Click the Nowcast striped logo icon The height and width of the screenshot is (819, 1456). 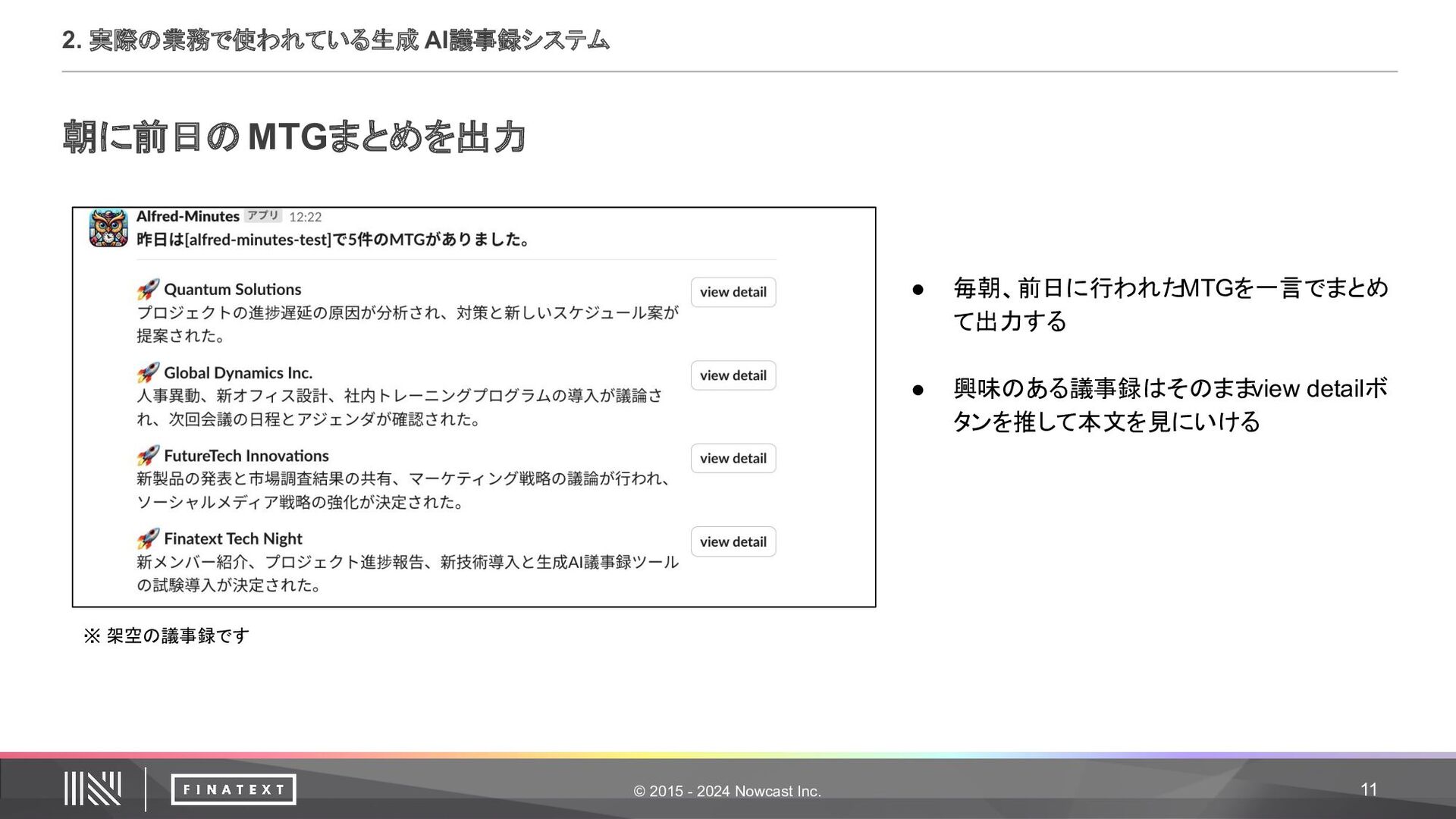[93, 789]
